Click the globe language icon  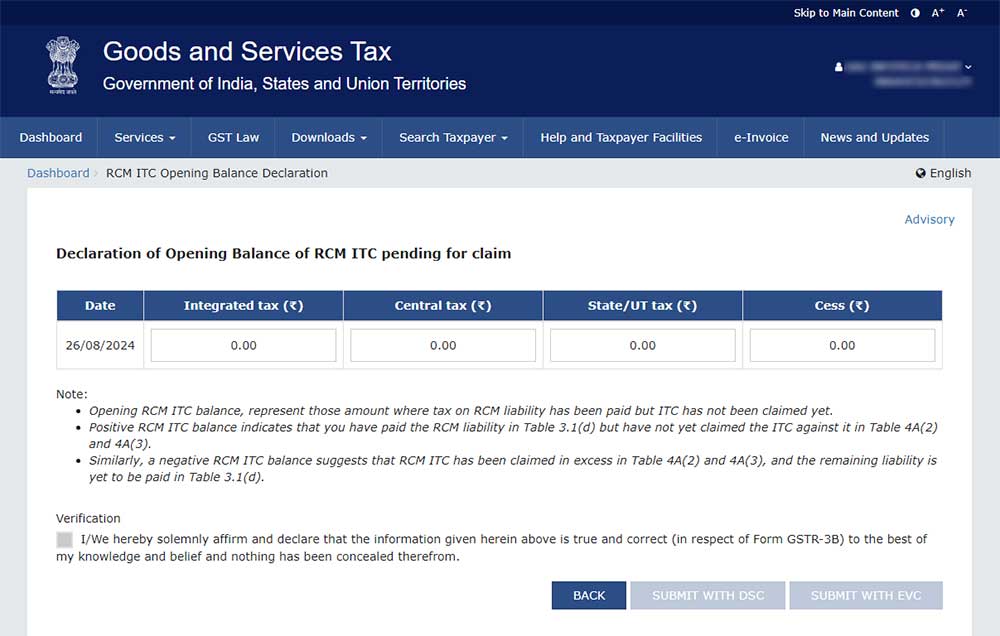921,173
